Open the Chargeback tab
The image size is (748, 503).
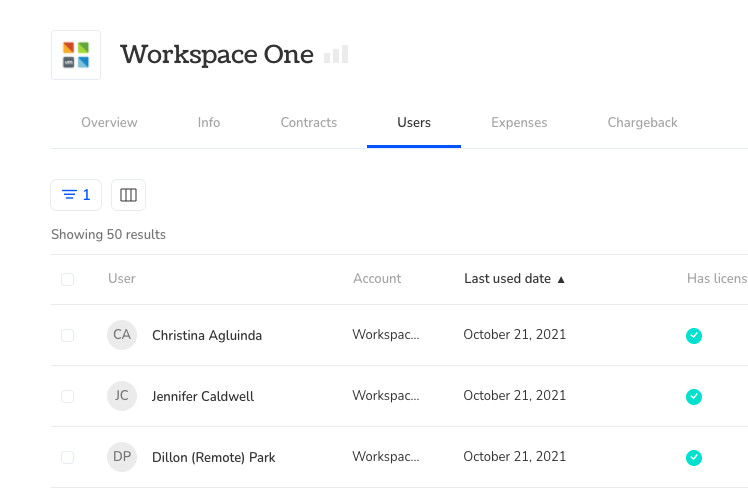pos(642,123)
